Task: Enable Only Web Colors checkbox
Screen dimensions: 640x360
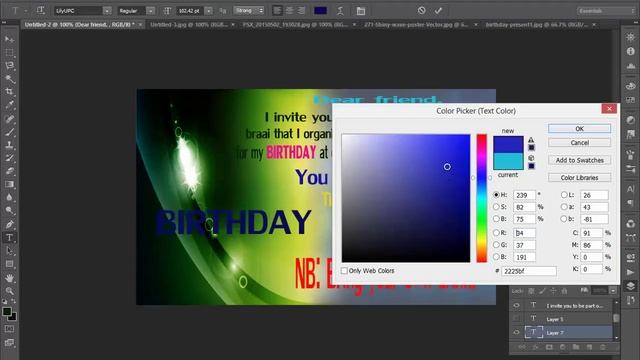Action: coord(344,271)
